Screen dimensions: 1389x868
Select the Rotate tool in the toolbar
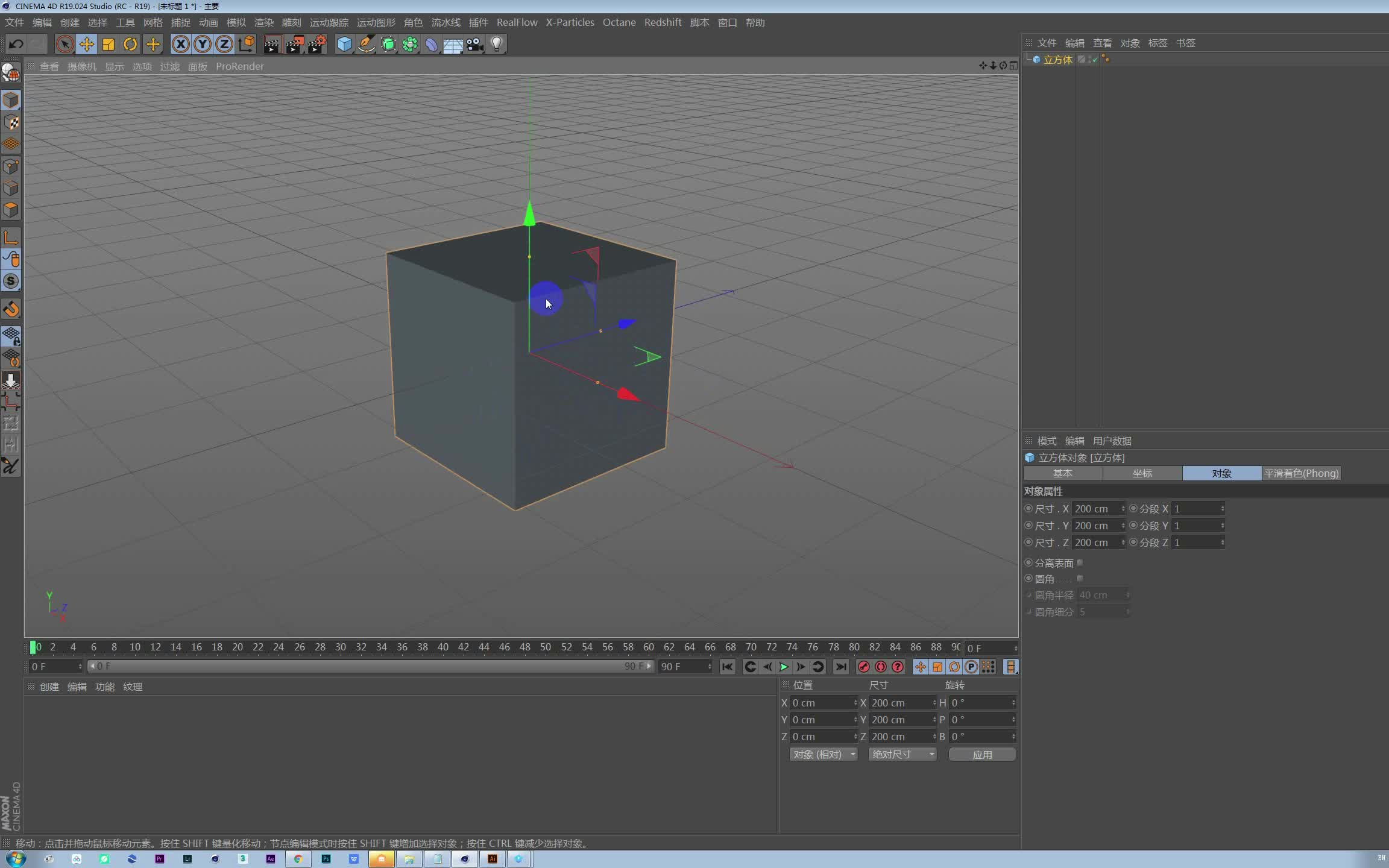[x=130, y=44]
